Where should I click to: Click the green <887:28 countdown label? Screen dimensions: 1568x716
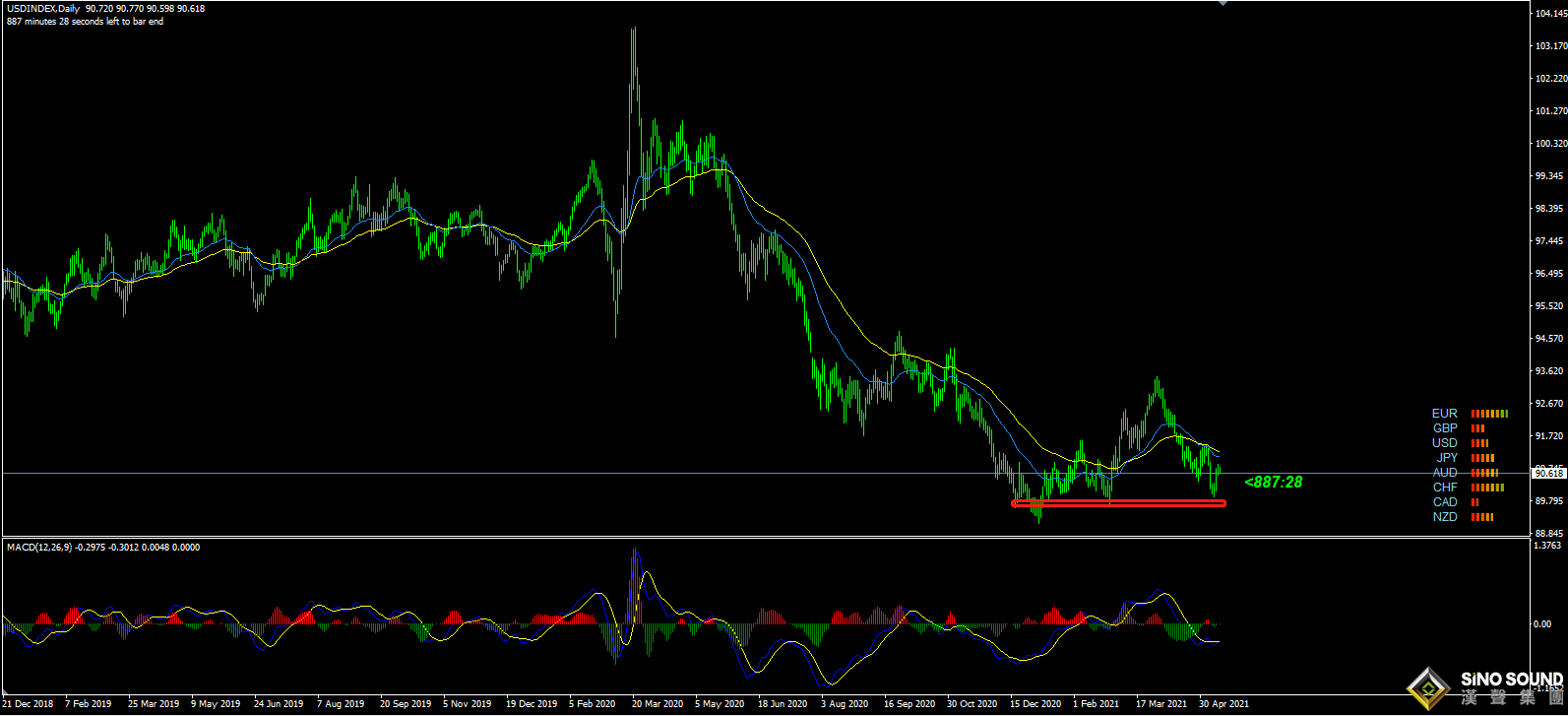[1274, 482]
